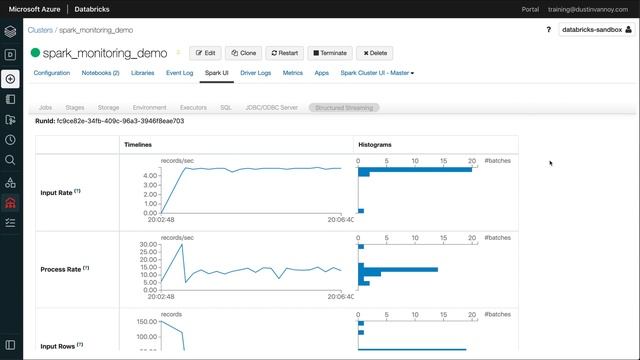Viewport: 640px width, 360px height.
Task: Click the pin icon beside cluster name
Action: click(178, 53)
